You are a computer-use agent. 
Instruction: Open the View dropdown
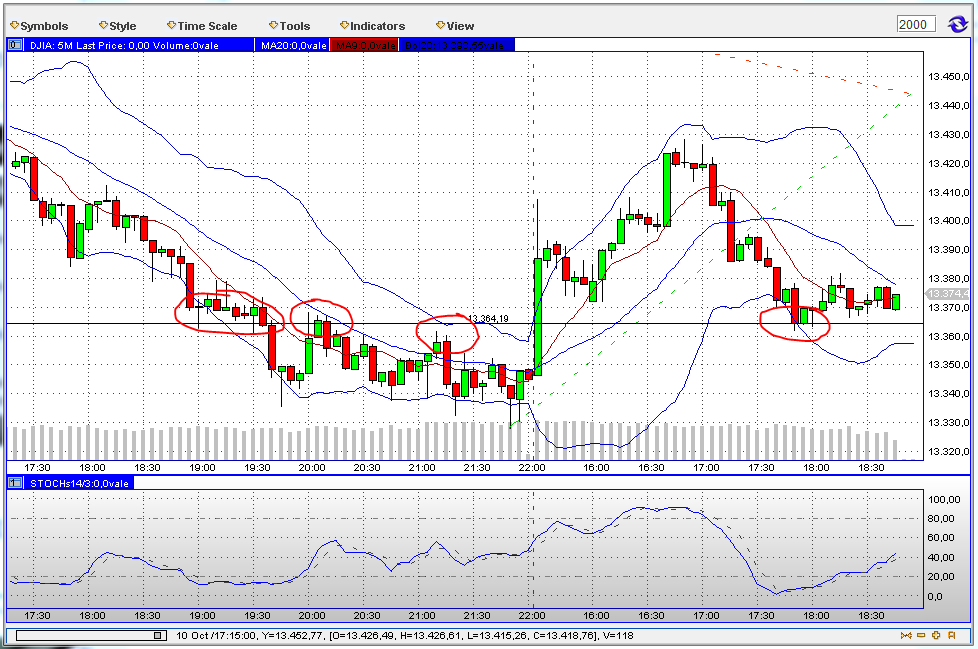tap(455, 25)
